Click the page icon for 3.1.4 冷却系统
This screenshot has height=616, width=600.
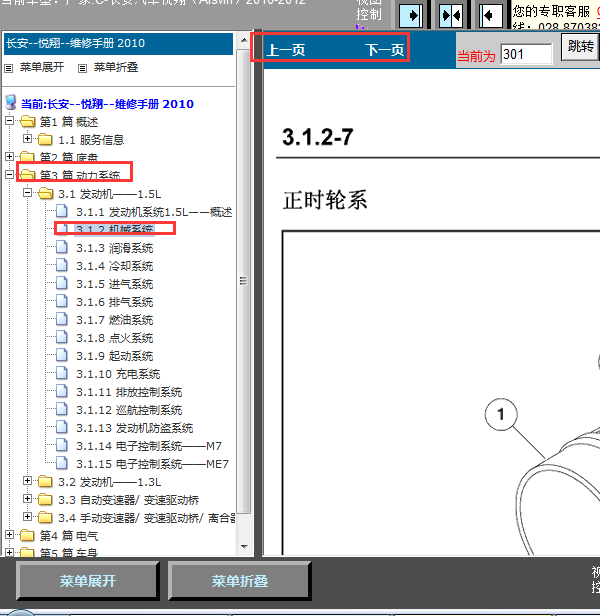(x=62, y=265)
